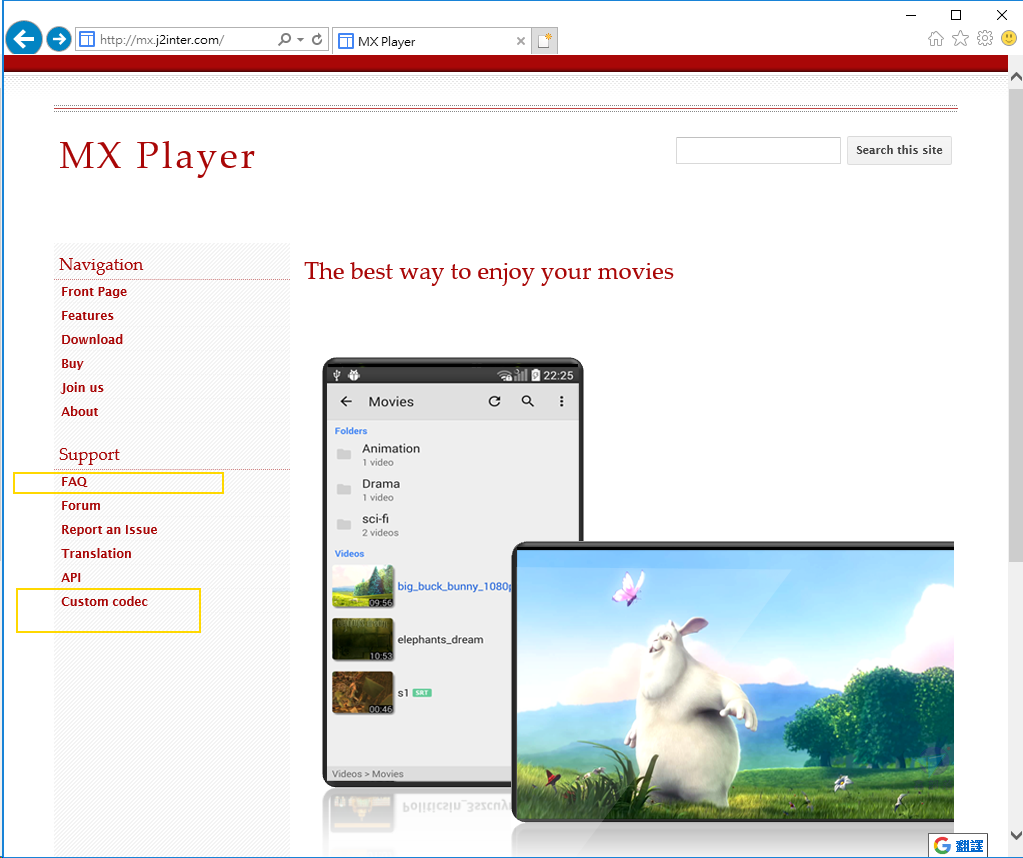
Task: Click the s1 video thumbnail
Action: coord(363,693)
